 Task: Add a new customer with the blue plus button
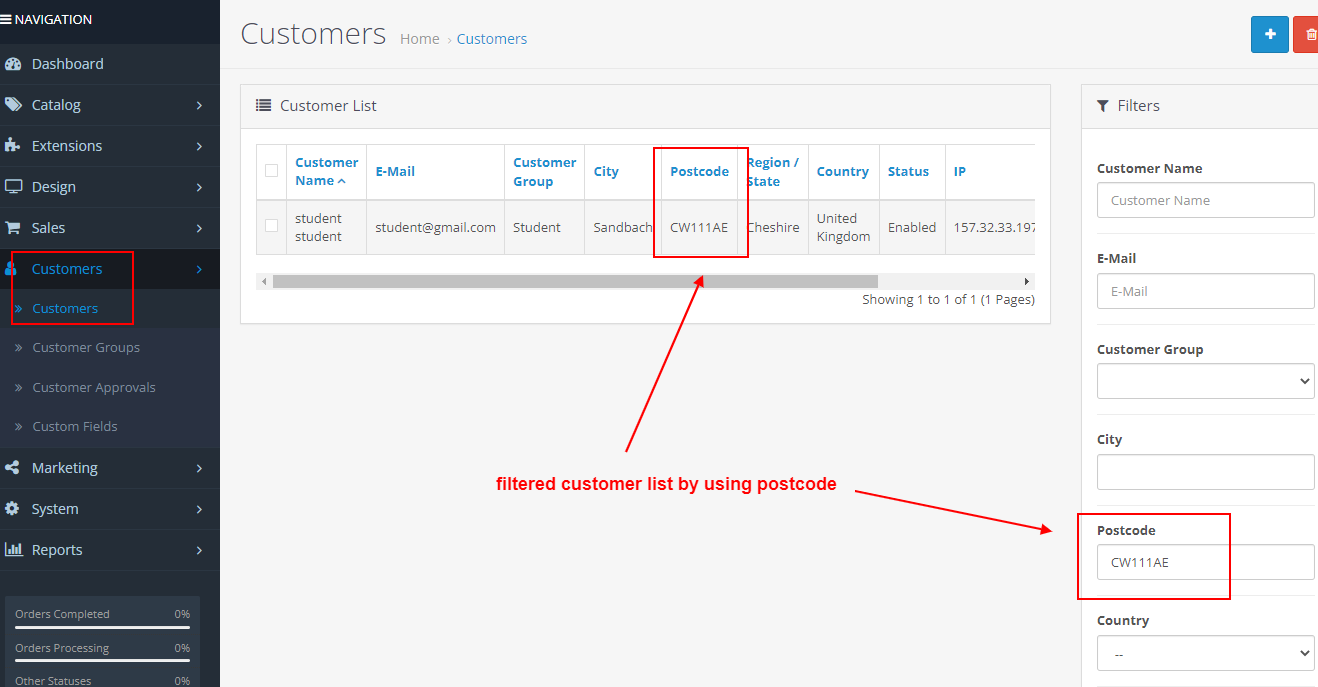coord(1269,33)
